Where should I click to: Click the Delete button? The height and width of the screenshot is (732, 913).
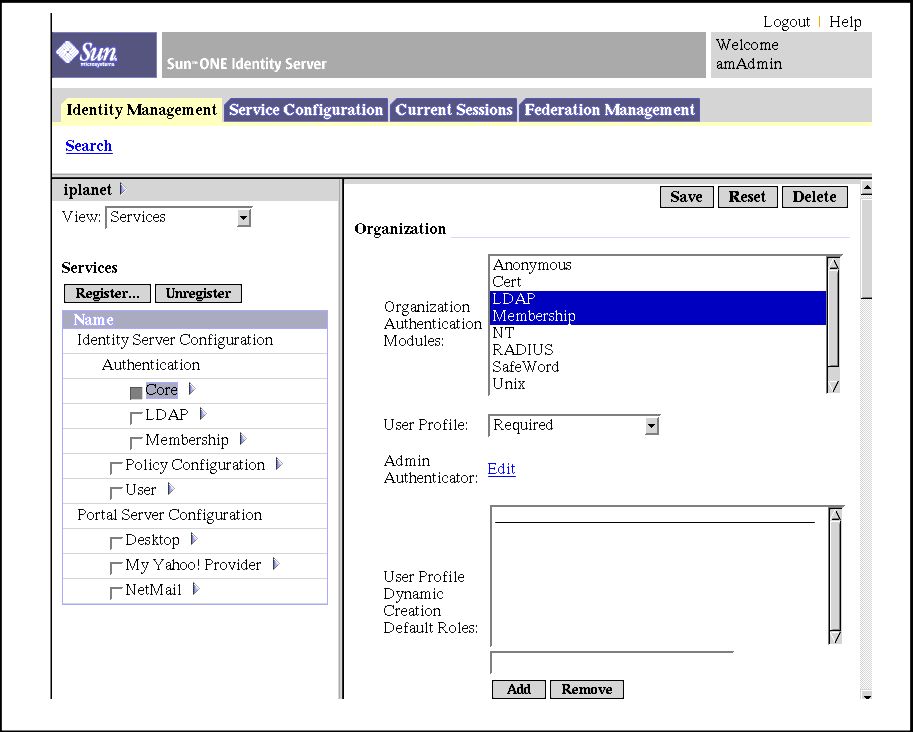[814, 197]
